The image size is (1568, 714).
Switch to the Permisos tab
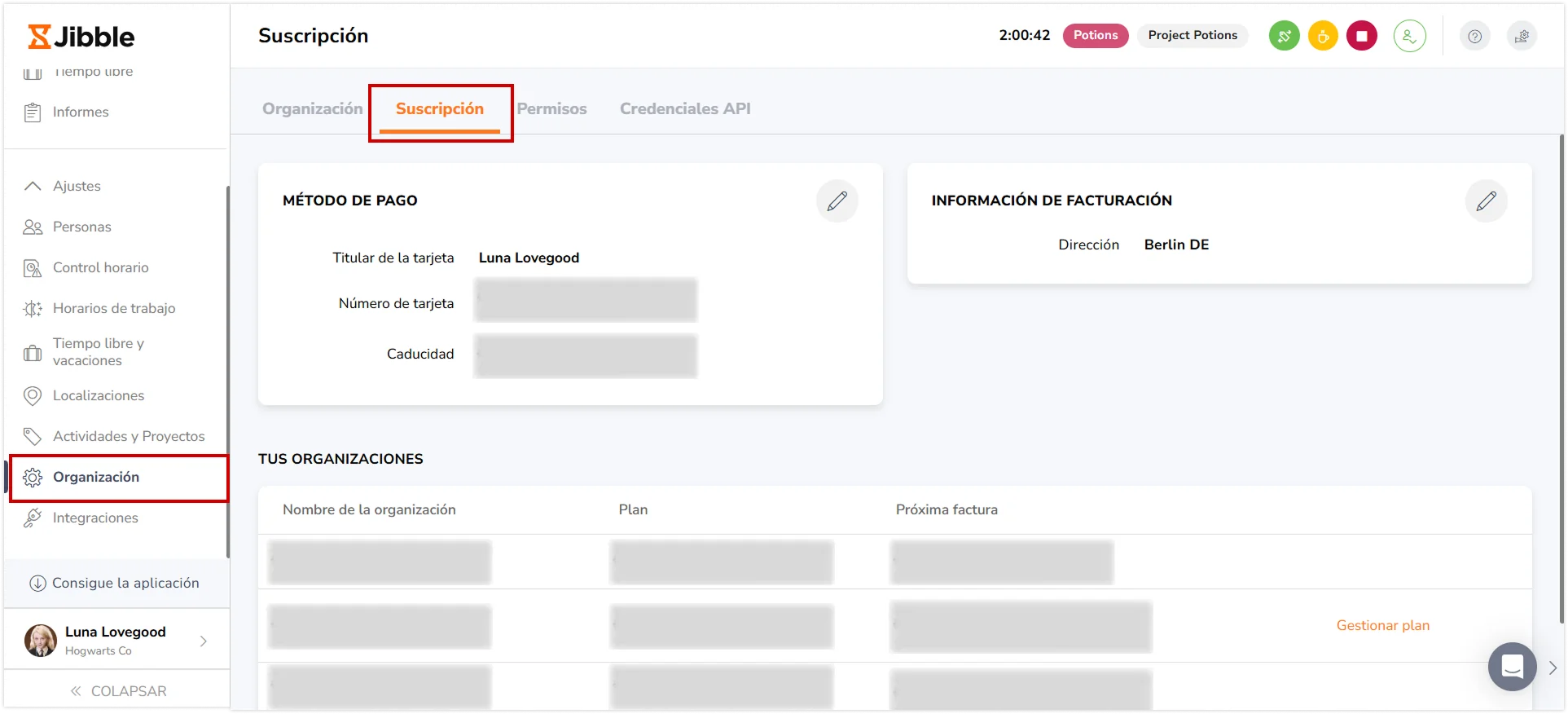pos(552,108)
